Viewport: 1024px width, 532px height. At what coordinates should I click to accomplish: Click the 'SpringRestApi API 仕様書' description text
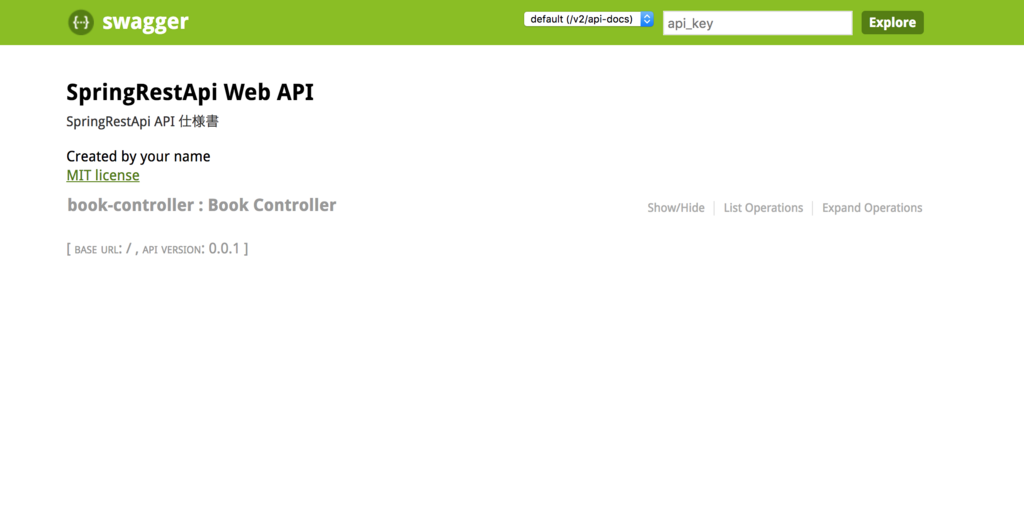tap(142, 121)
